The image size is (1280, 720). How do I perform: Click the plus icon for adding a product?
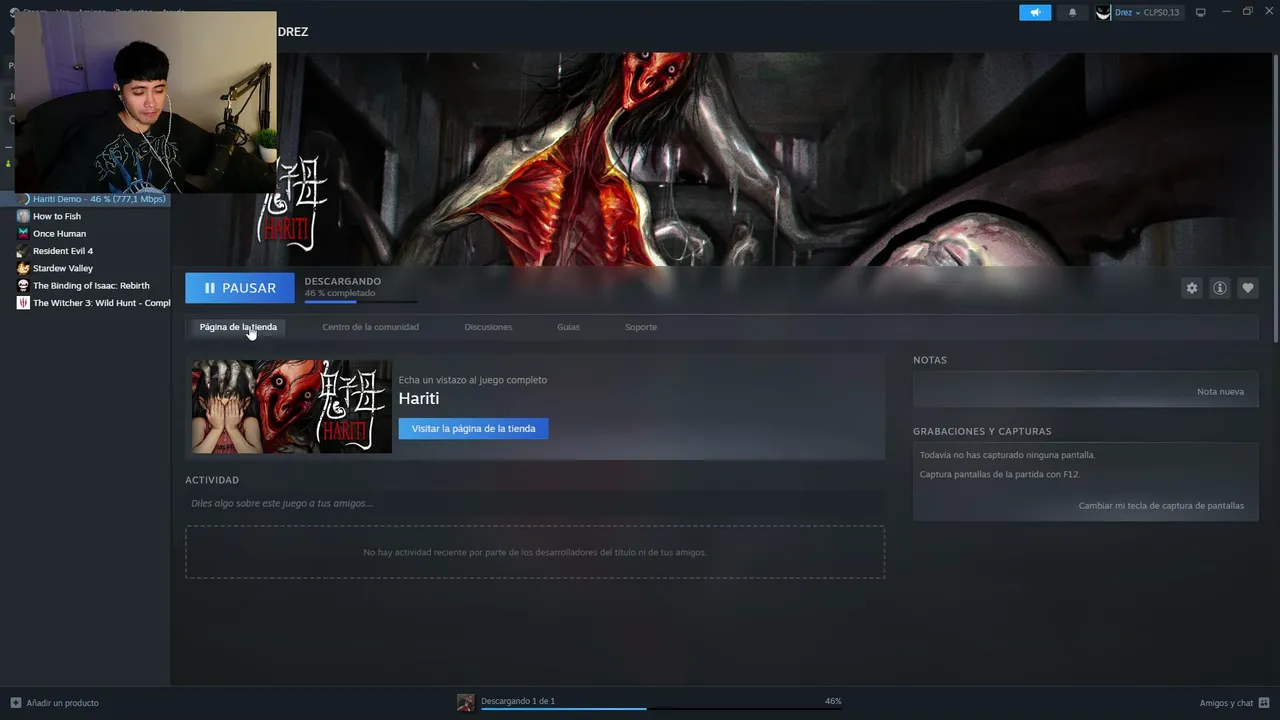point(15,703)
